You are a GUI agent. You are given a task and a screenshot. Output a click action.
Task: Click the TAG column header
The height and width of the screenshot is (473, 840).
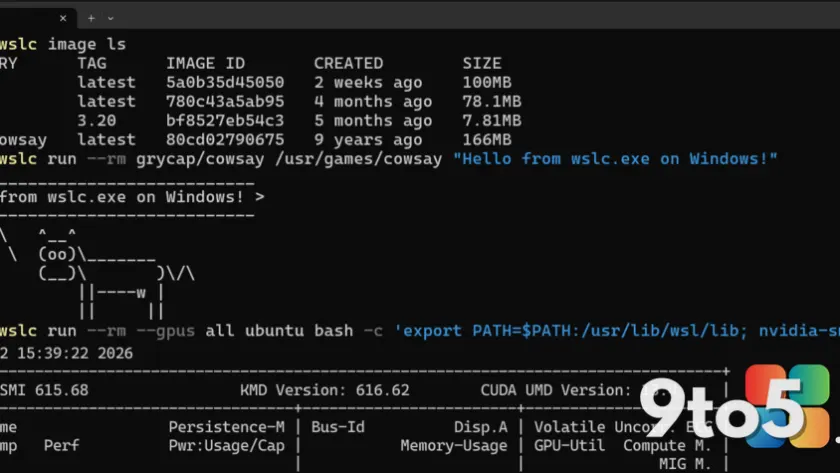point(92,63)
